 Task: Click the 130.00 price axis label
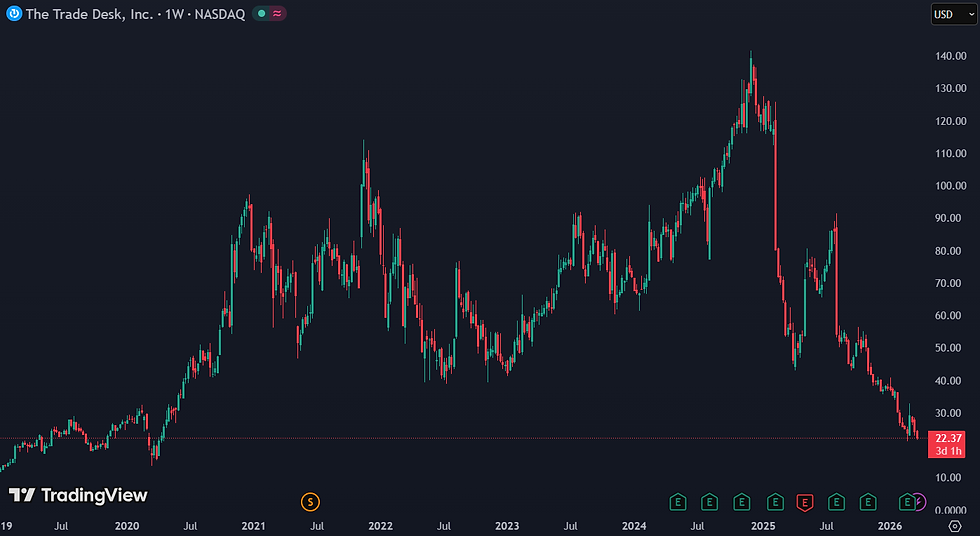[x=951, y=89]
